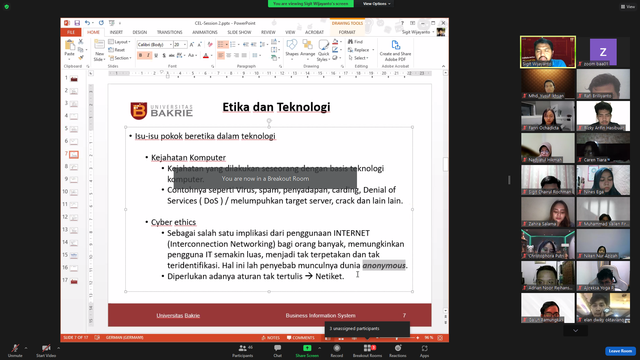This screenshot has width=640, height=360.
Task: Open the REVIEW ribbon tab
Action: click(x=268, y=32)
